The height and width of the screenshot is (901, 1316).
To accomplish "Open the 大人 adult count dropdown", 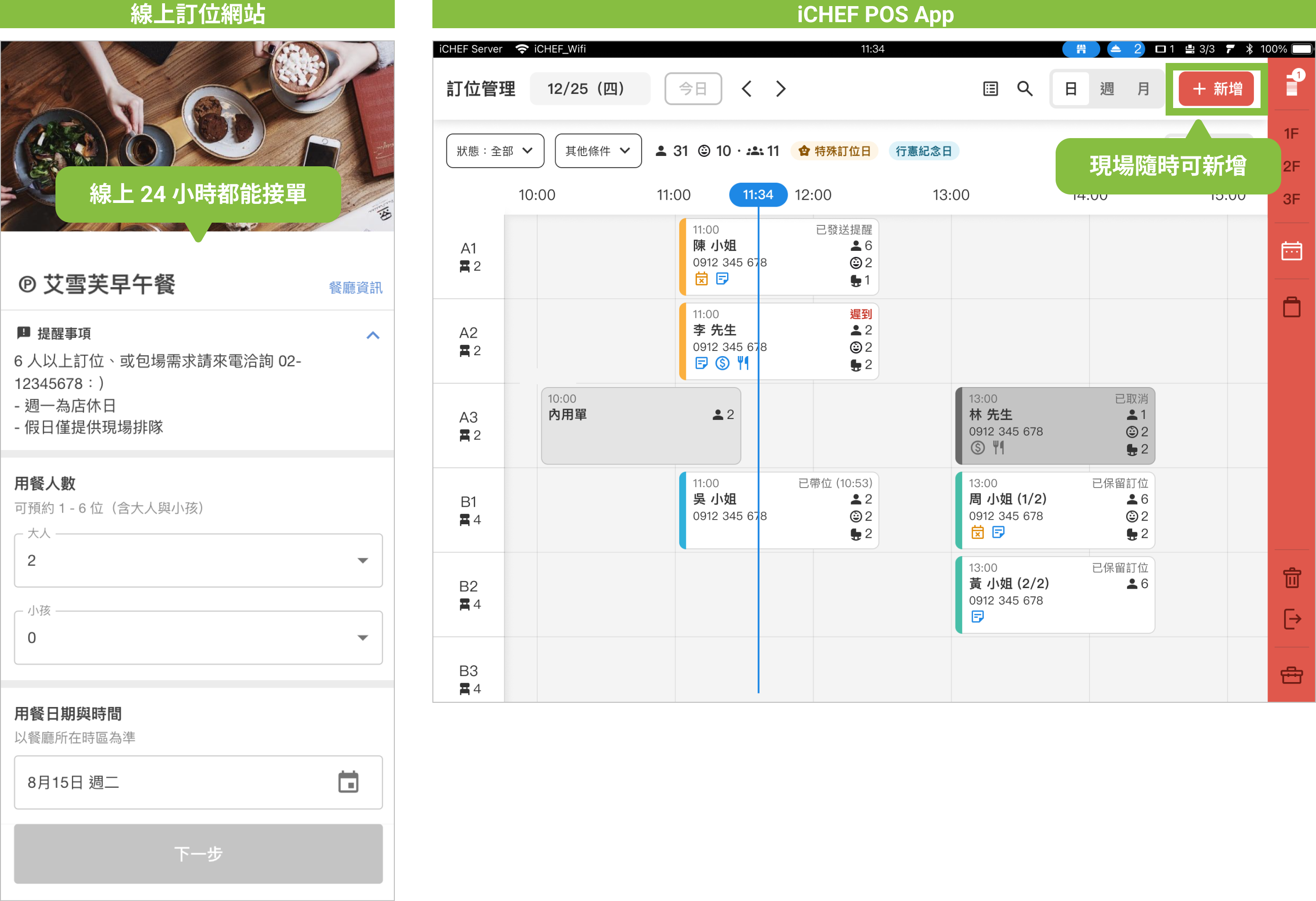I will (198, 560).
